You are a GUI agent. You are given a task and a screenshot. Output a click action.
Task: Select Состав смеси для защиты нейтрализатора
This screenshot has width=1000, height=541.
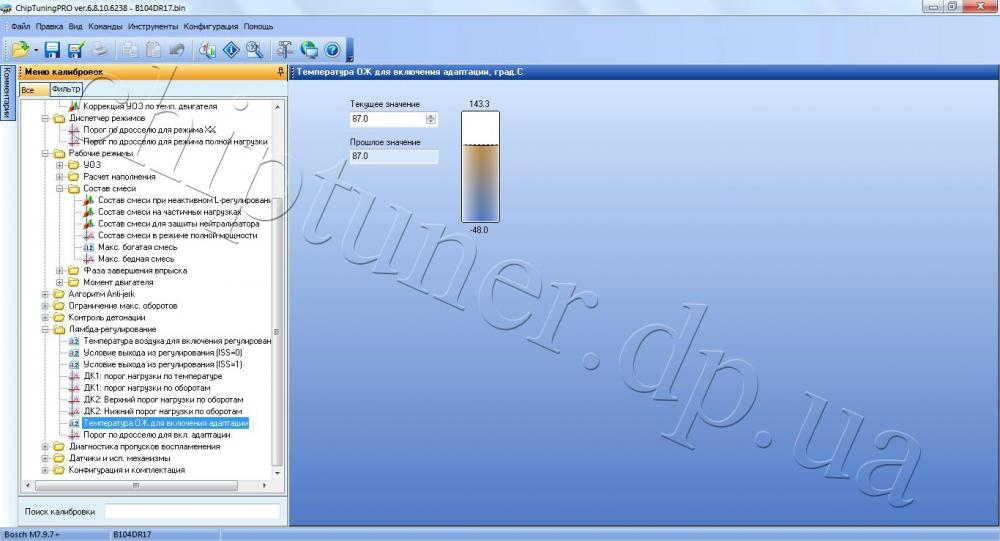179,223
